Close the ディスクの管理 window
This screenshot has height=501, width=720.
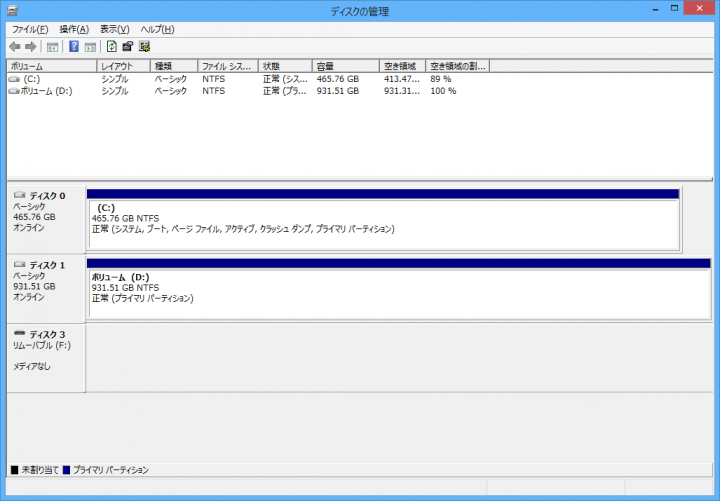click(x=699, y=8)
